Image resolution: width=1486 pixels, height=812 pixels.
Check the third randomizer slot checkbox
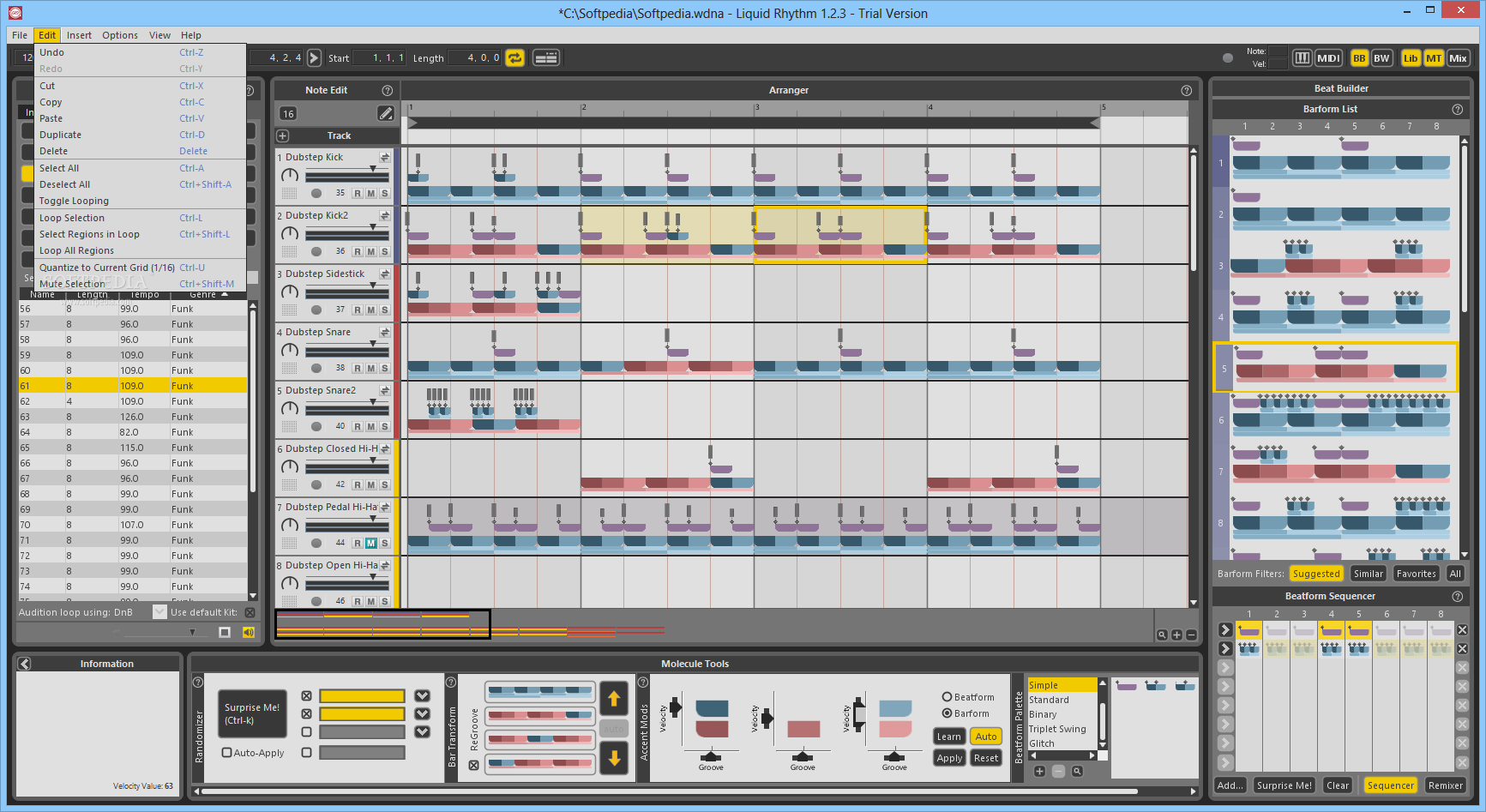tap(306, 731)
